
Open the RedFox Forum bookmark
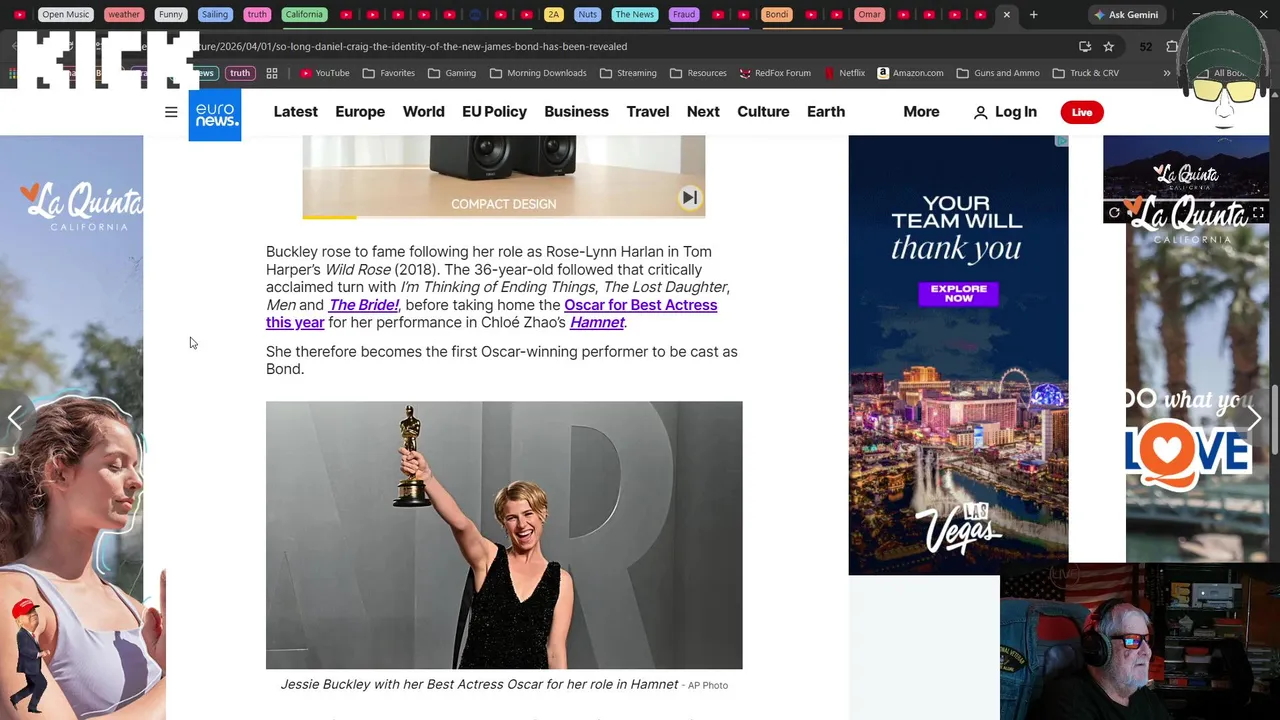coord(775,73)
